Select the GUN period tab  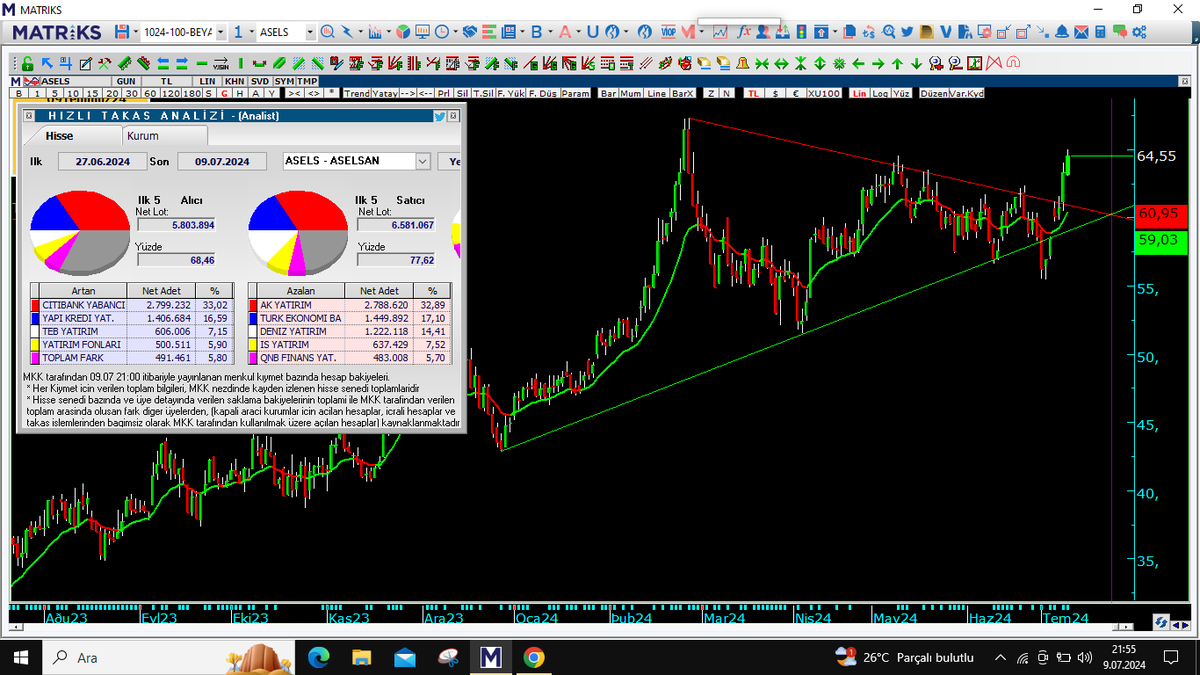126,81
